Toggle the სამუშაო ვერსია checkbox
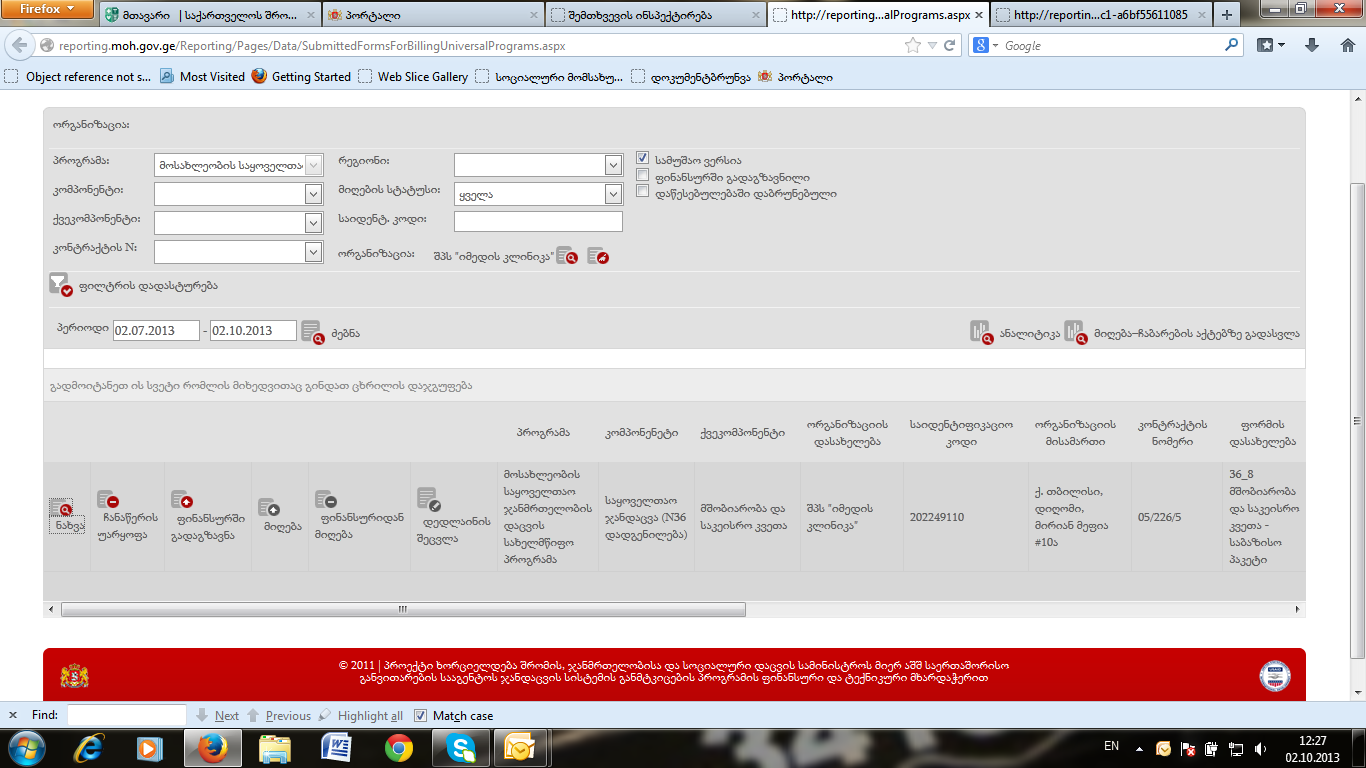The image size is (1366, 768). (x=644, y=159)
